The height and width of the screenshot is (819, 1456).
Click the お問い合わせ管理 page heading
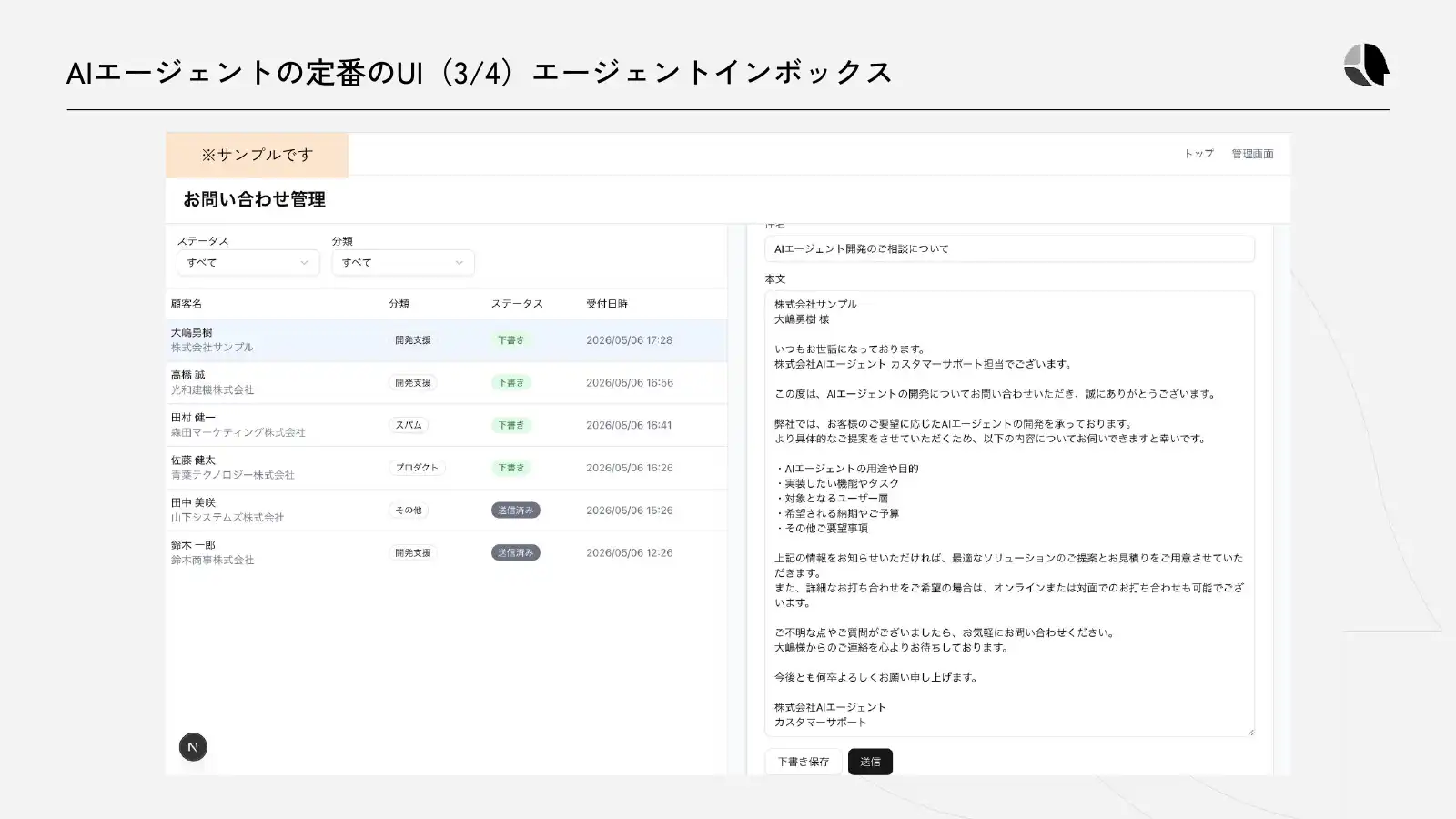pyautogui.click(x=254, y=199)
